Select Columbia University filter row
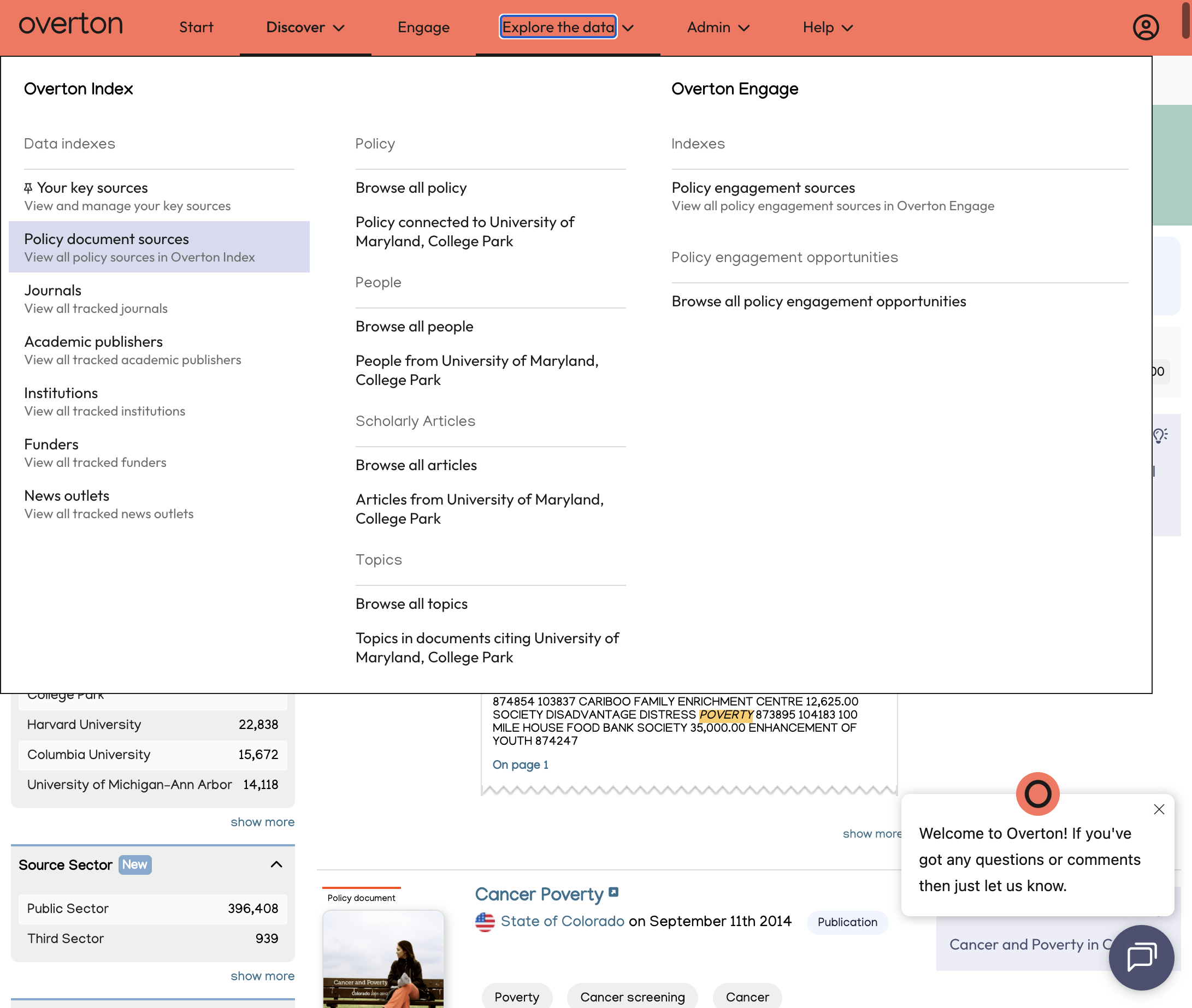Image resolution: width=1192 pixels, height=1008 pixels. [x=152, y=754]
